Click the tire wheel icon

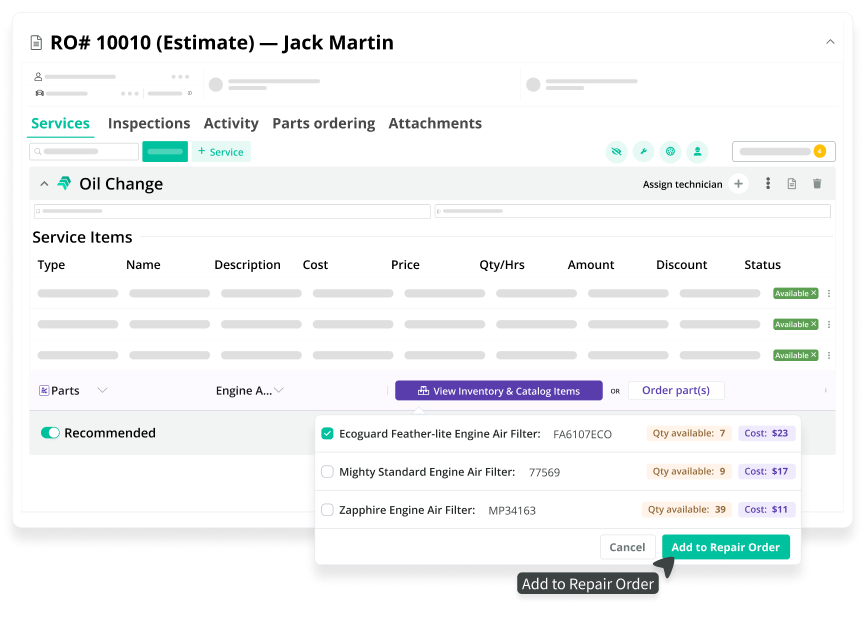[670, 152]
